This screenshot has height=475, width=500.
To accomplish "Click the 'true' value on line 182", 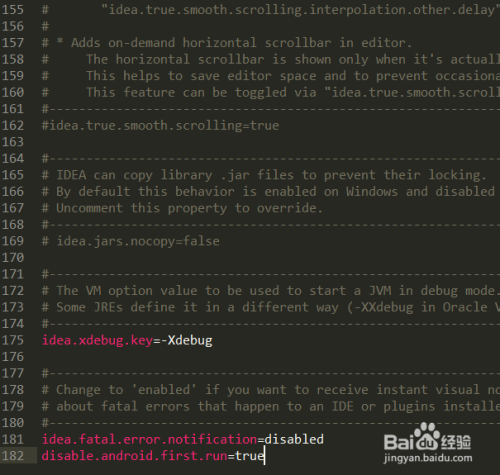I will (x=250, y=456).
